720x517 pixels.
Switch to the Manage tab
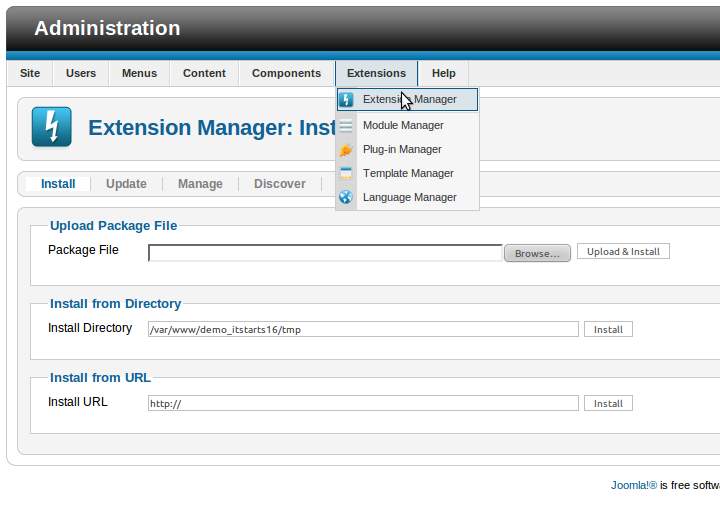tap(200, 184)
